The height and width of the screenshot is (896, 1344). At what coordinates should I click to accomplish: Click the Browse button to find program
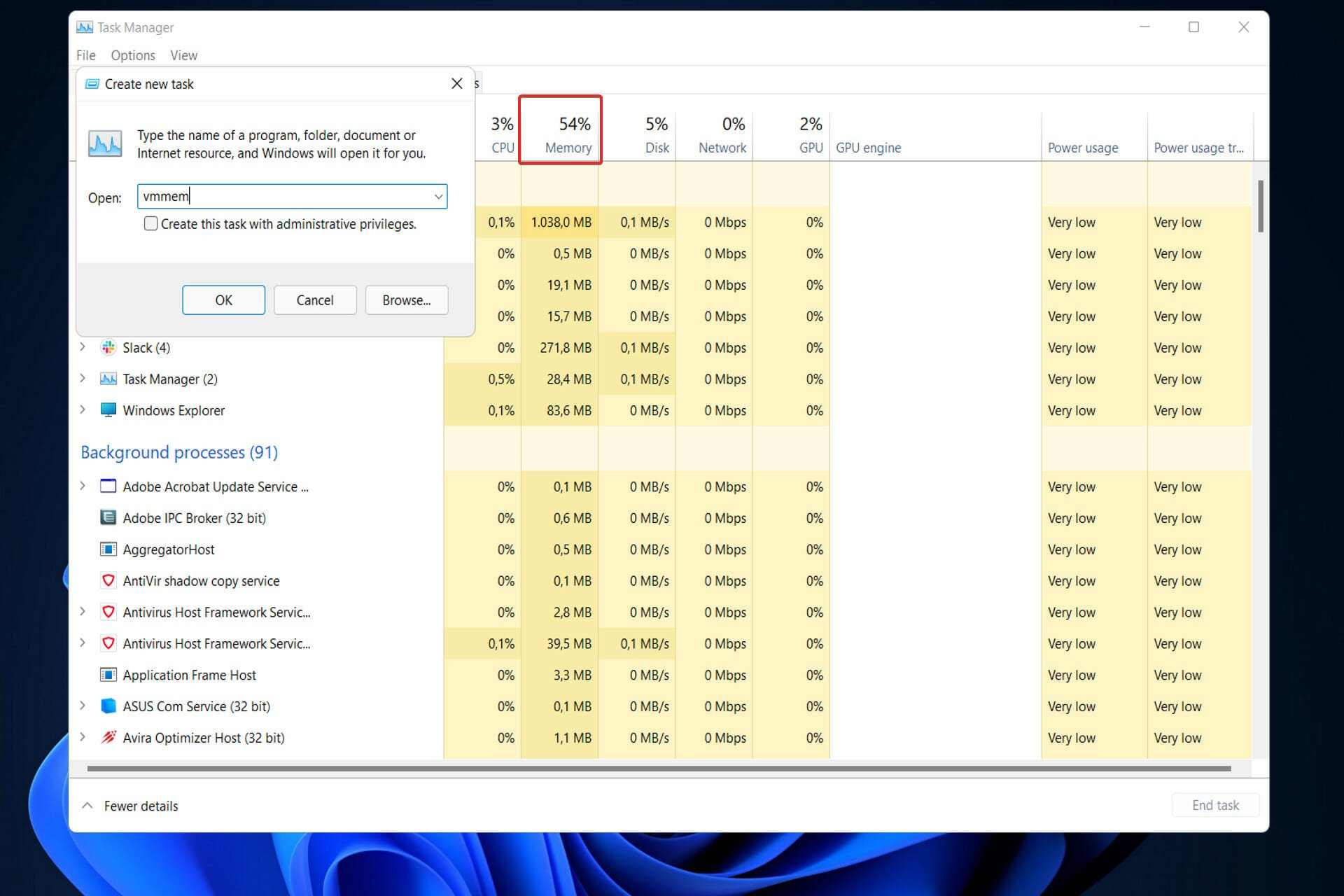(x=405, y=299)
